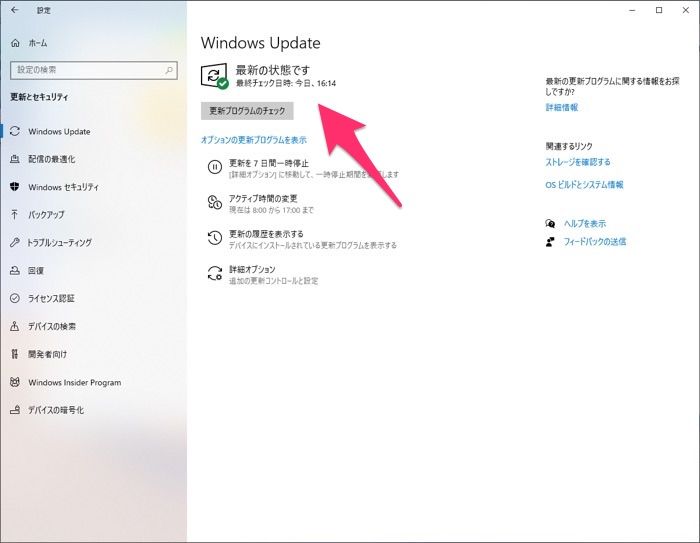
Task: Click the clock icon for アクティブ時間の変更
Action: point(215,202)
